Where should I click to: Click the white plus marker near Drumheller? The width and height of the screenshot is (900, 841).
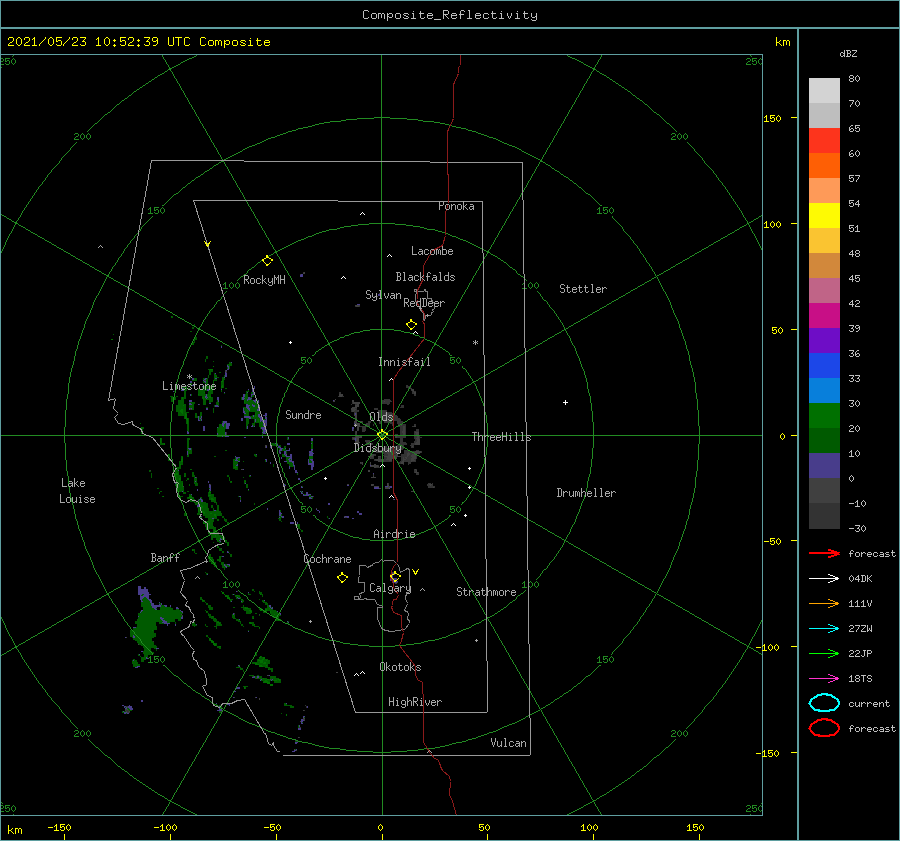click(x=565, y=402)
